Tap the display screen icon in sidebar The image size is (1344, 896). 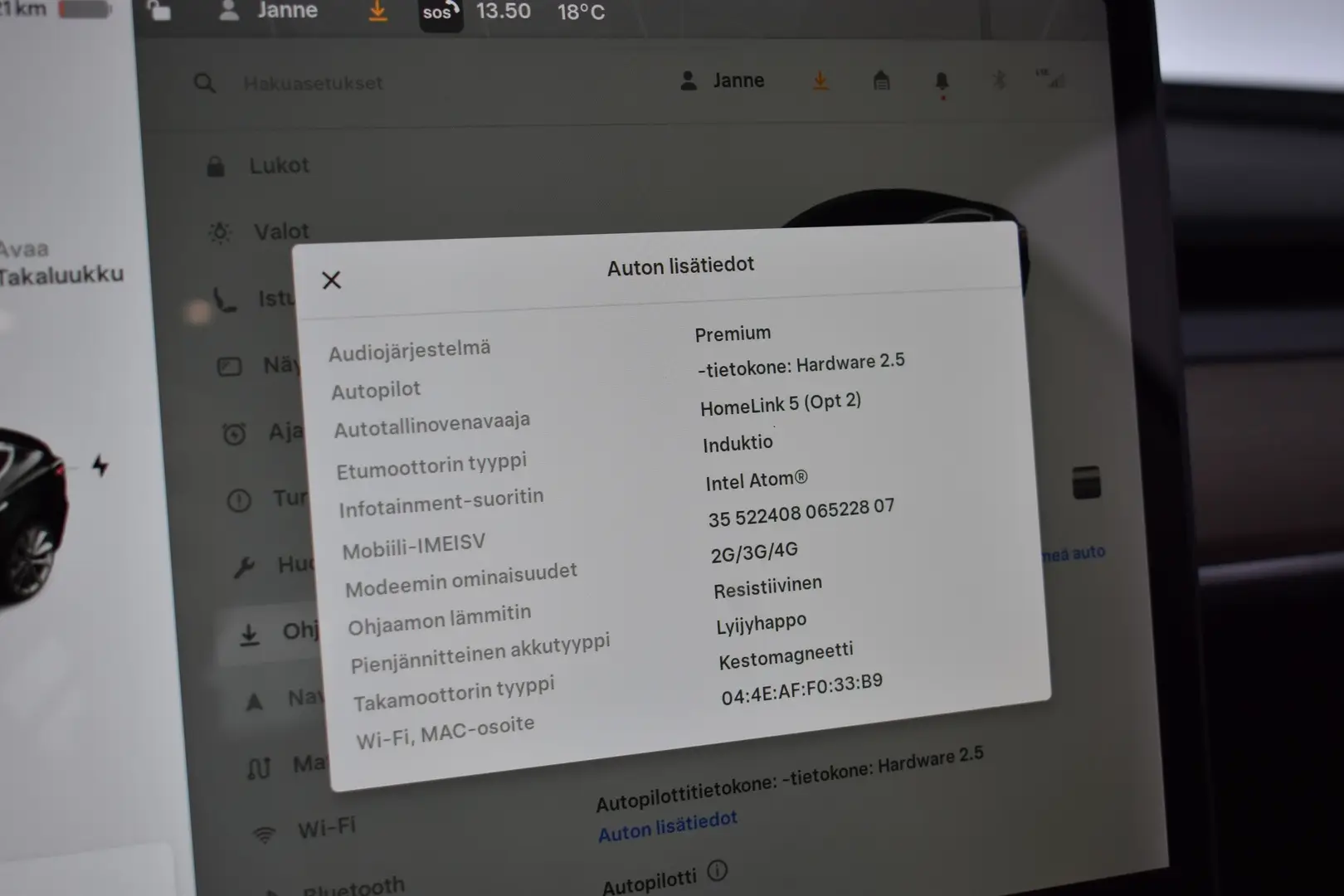pyautogui.click(x=229, y=367)
